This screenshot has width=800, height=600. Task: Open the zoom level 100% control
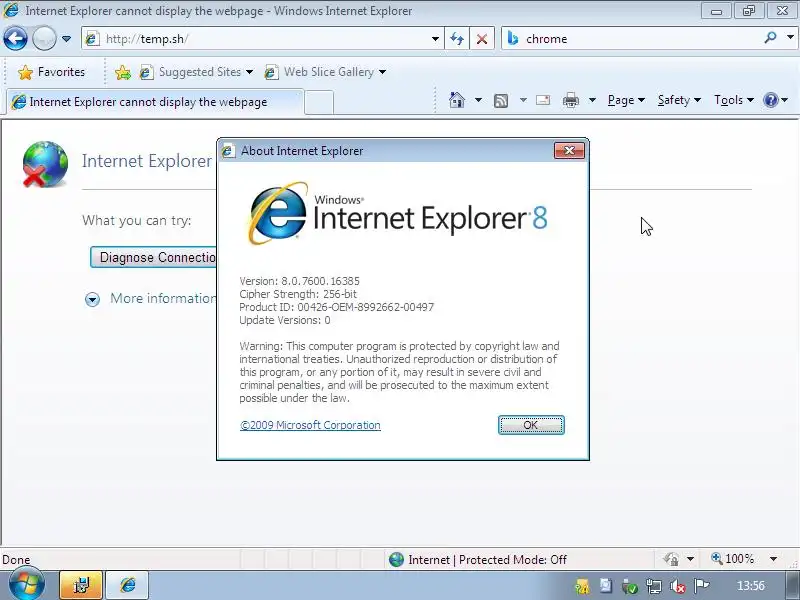733,559
